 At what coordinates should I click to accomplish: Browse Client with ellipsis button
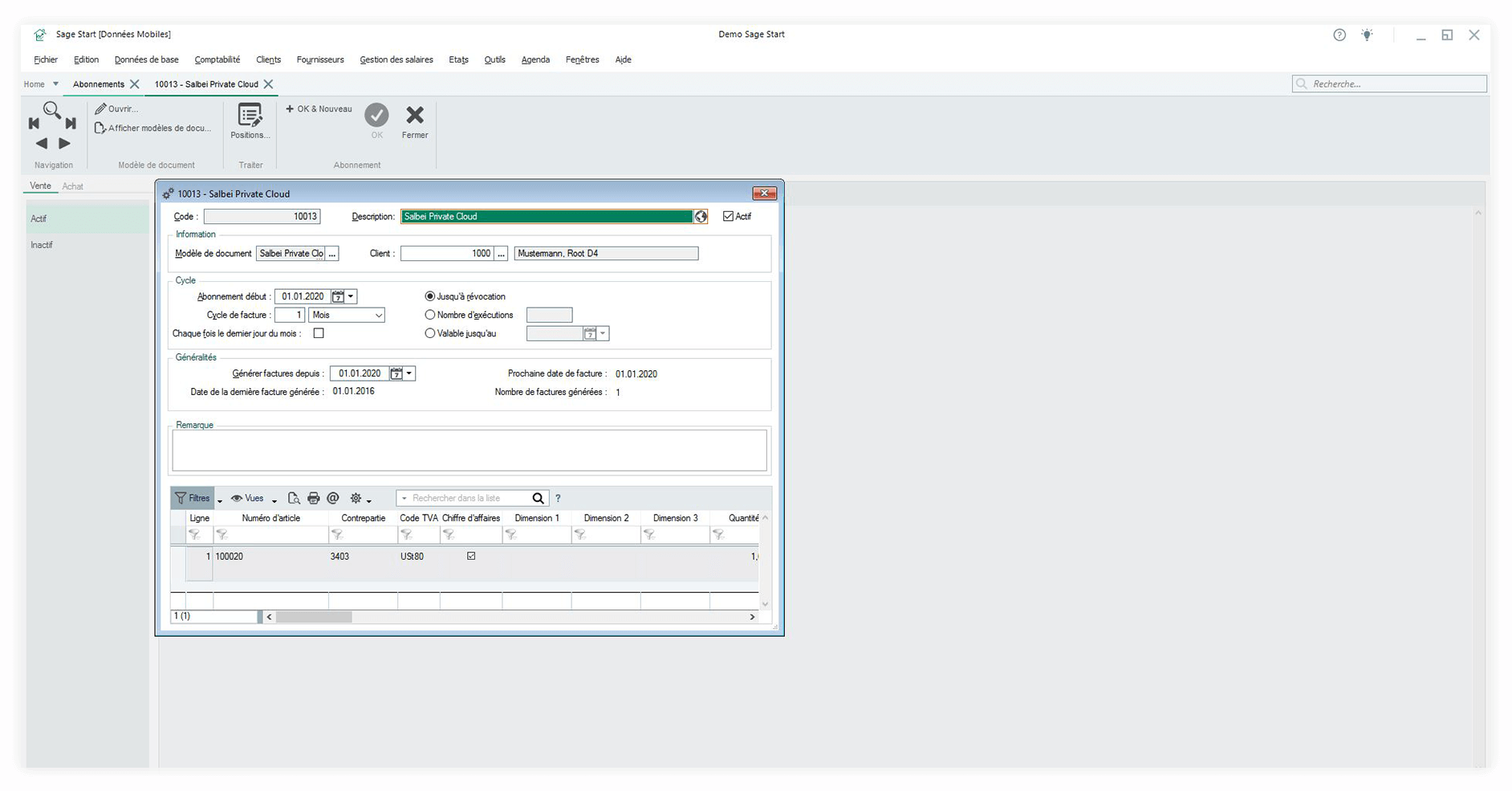[x=501, y=254]
